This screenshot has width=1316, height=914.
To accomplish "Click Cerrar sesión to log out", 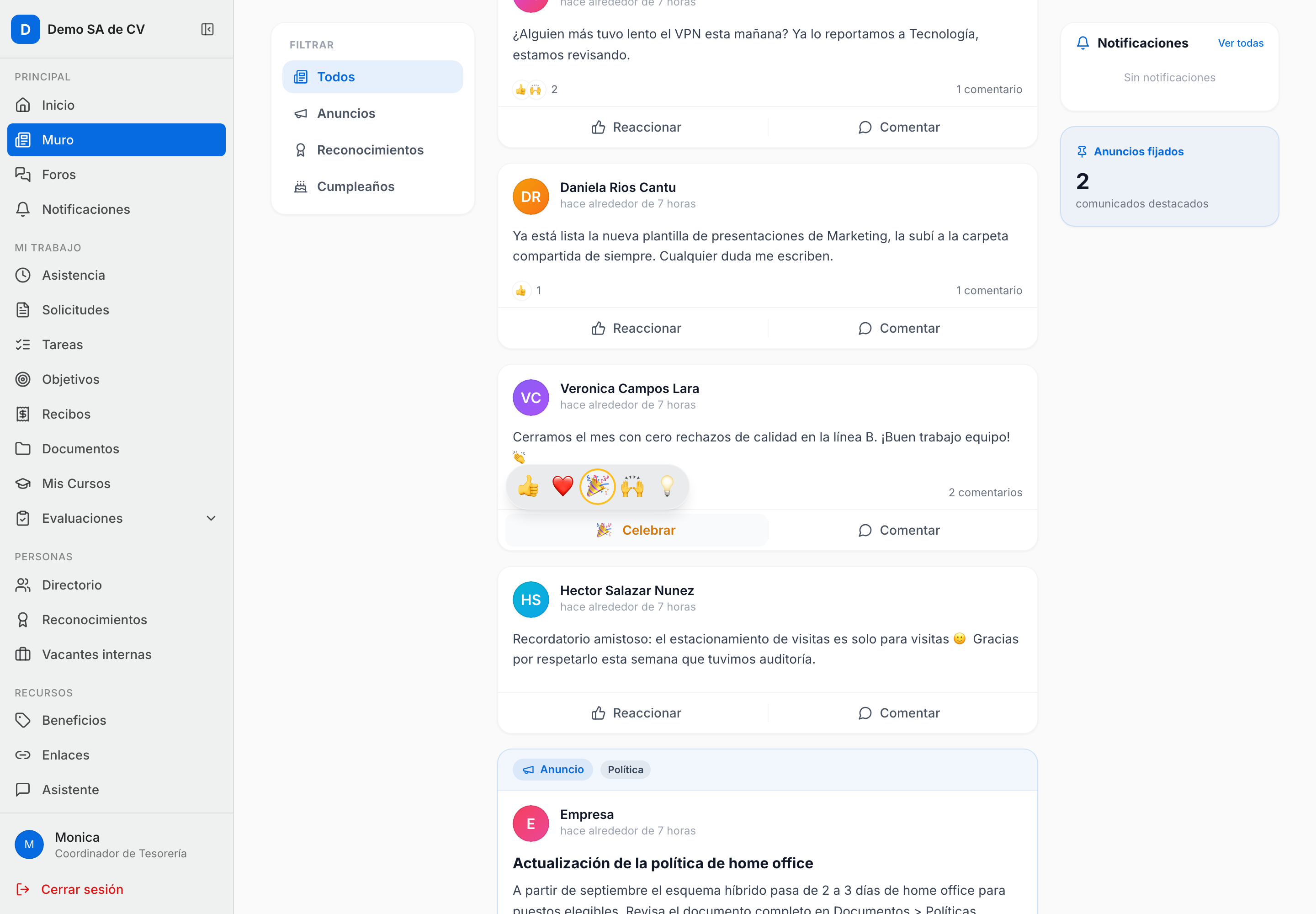I will pyautogui.click(x=70, y=889).
